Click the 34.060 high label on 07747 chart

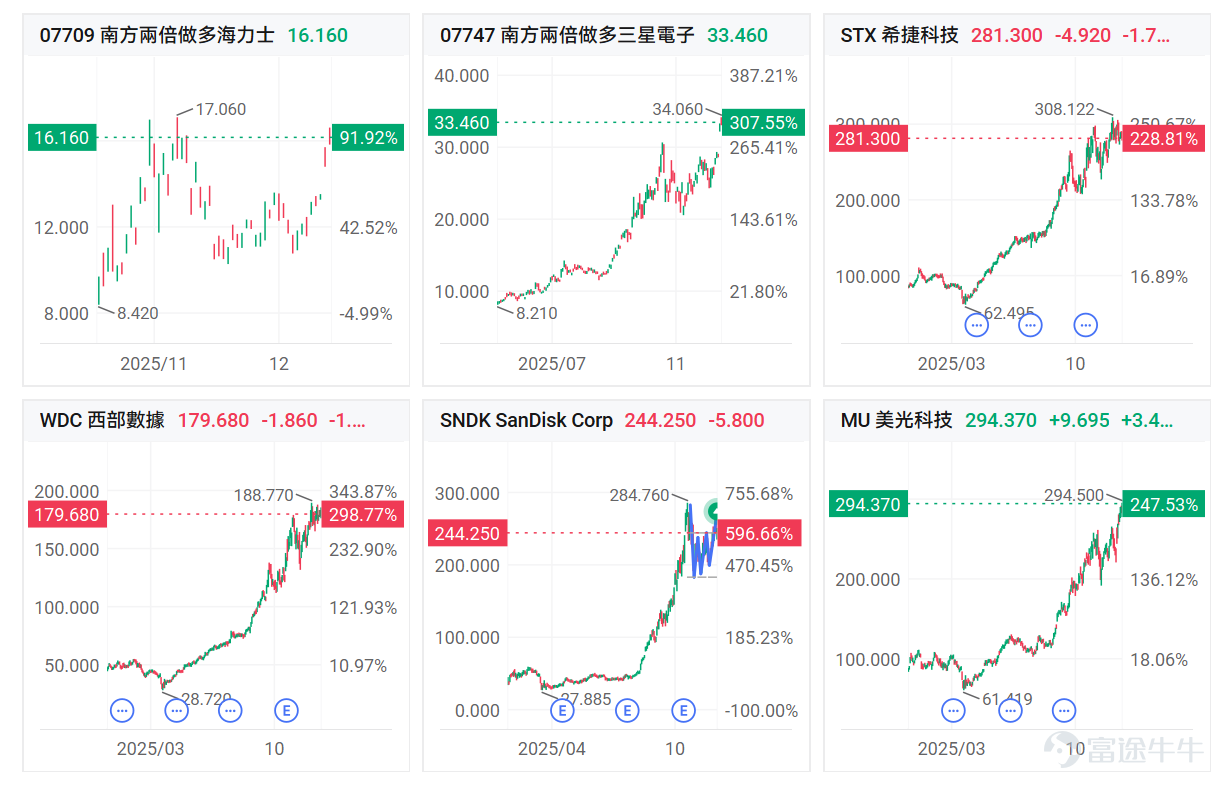[x=677, y=108]
